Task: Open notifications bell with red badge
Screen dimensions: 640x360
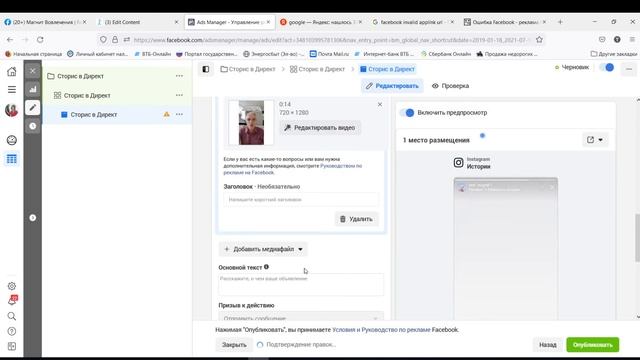Action: click(12, 301)
